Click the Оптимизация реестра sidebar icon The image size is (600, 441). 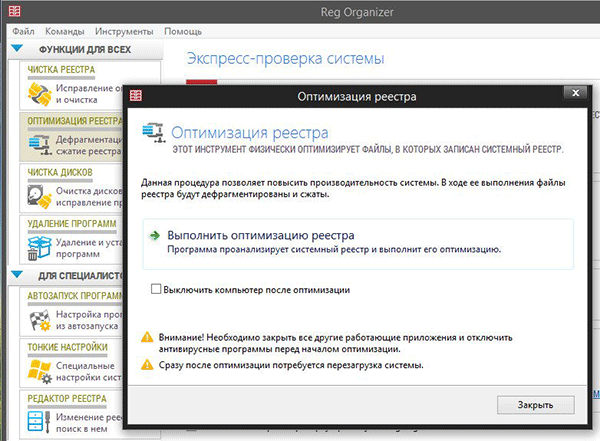40,145
